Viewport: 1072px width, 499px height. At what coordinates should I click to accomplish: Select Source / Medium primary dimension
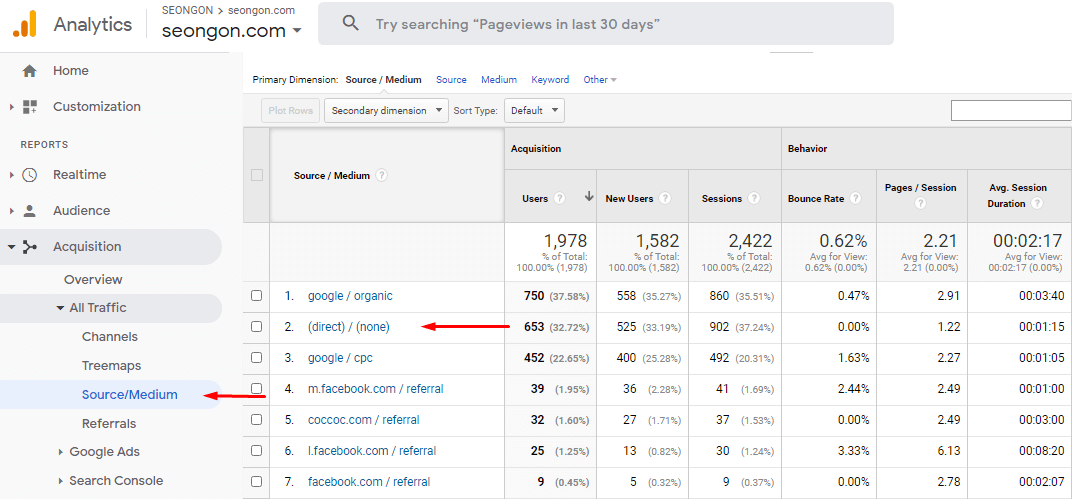[x=384, y=80]
